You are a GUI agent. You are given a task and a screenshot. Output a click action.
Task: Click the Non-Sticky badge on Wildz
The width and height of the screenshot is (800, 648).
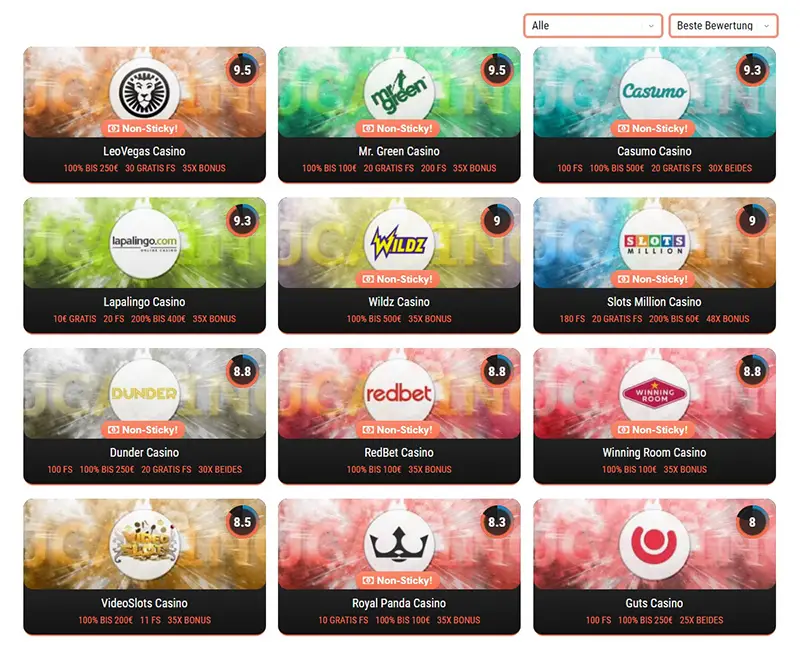click(x=399, y=279)
